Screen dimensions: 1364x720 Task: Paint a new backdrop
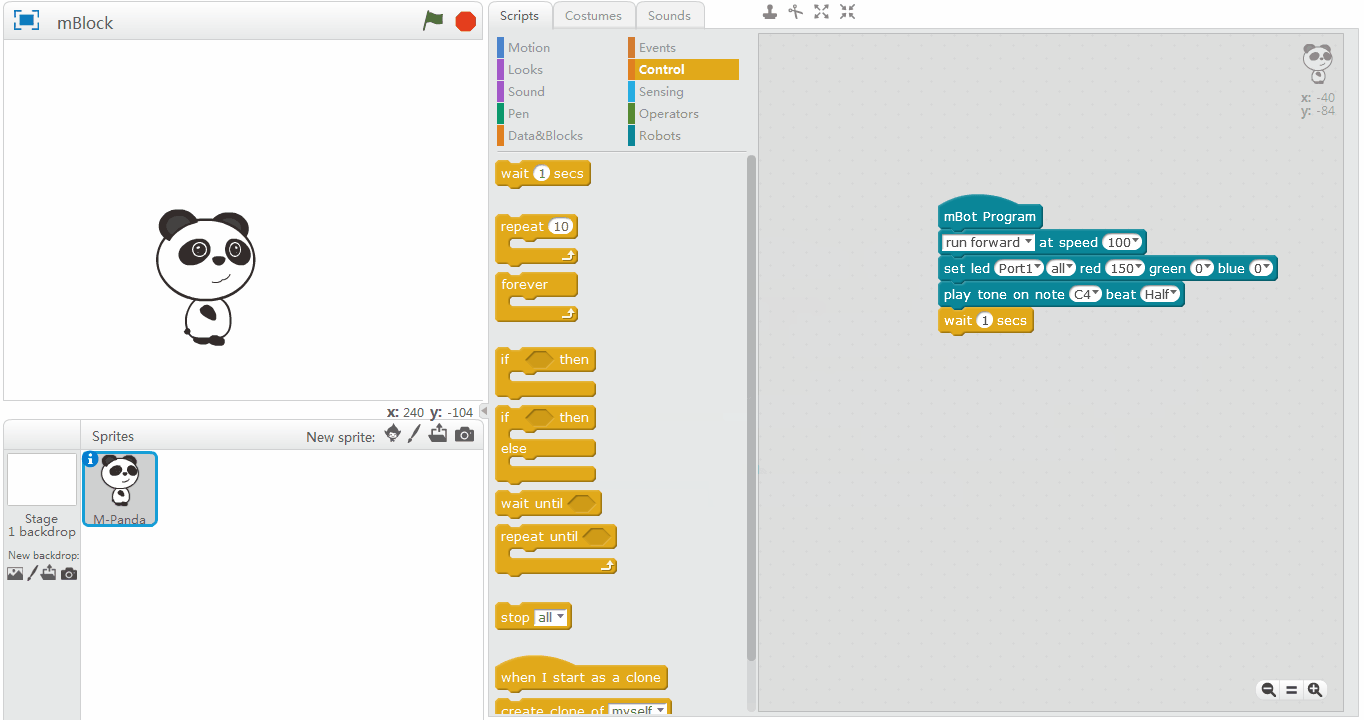coord(32,573)
